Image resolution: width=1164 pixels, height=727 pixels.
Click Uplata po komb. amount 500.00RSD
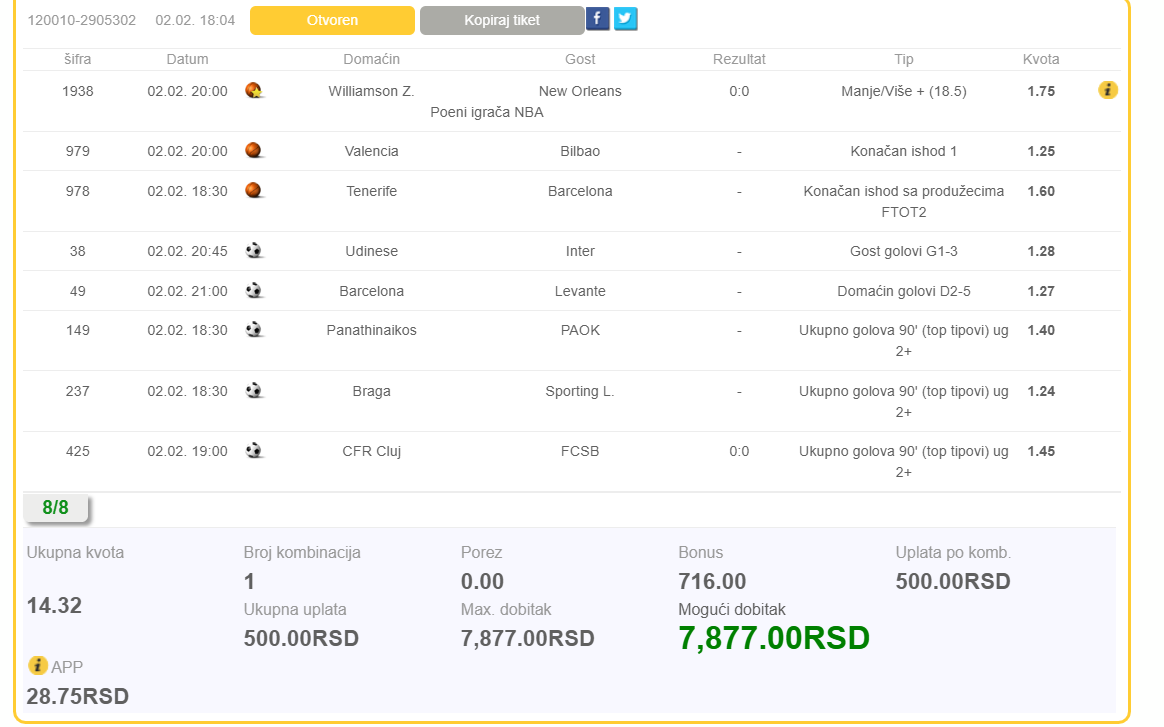(953, 581)
